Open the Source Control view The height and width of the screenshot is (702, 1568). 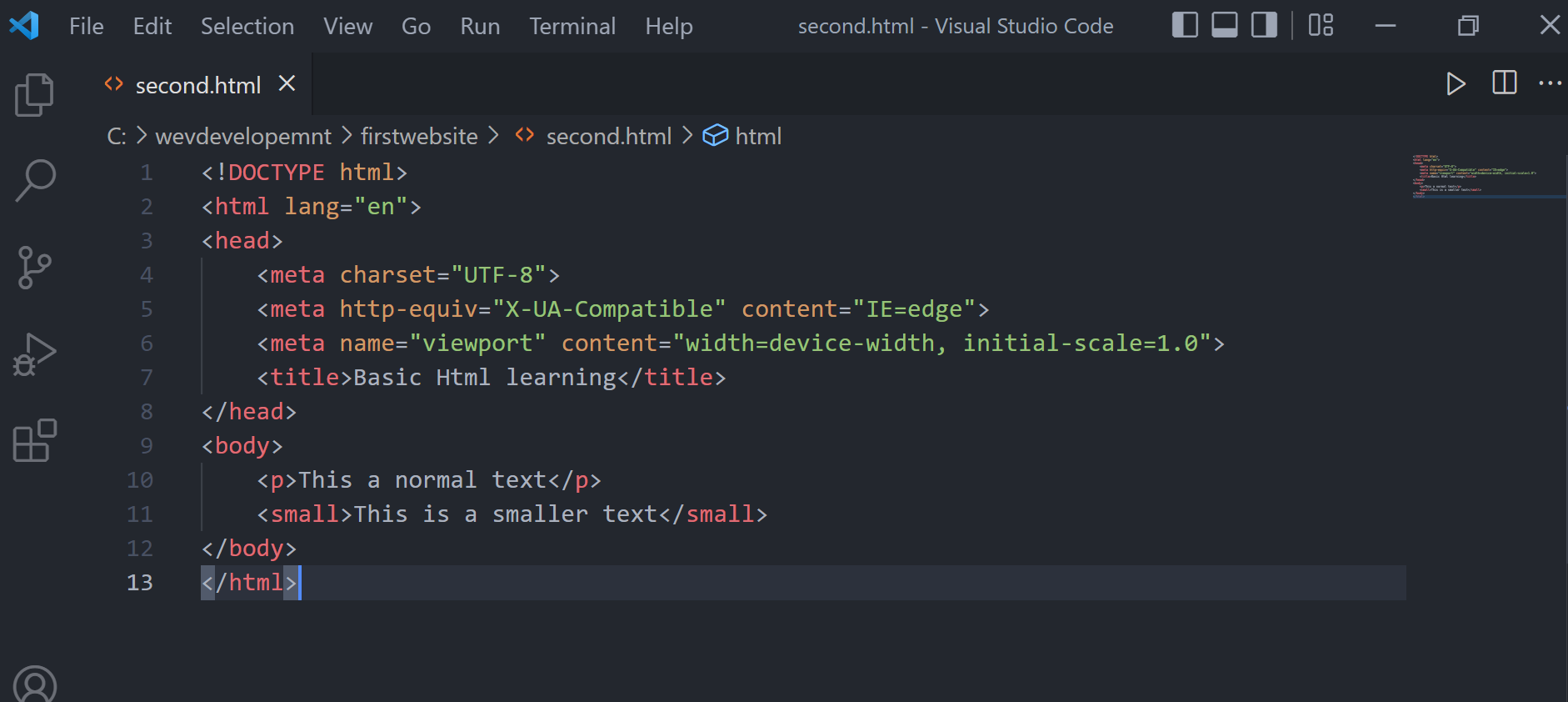[34, 268]
